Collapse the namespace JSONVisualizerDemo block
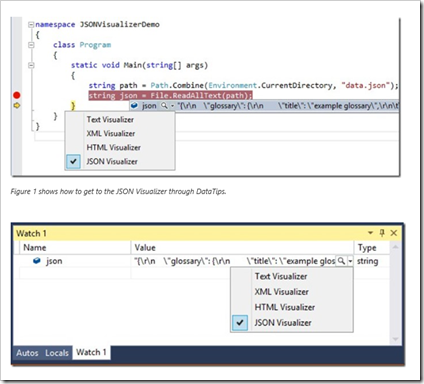 pos(31,24)
